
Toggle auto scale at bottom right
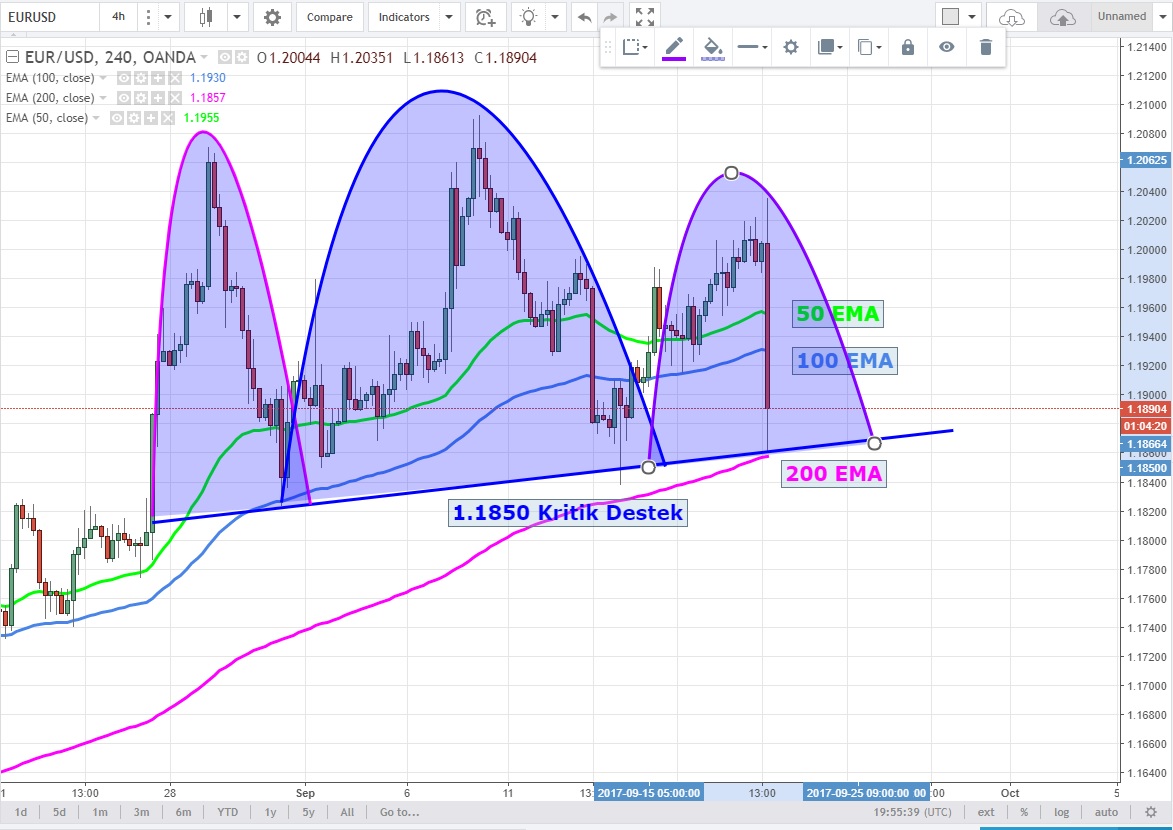1106,812
